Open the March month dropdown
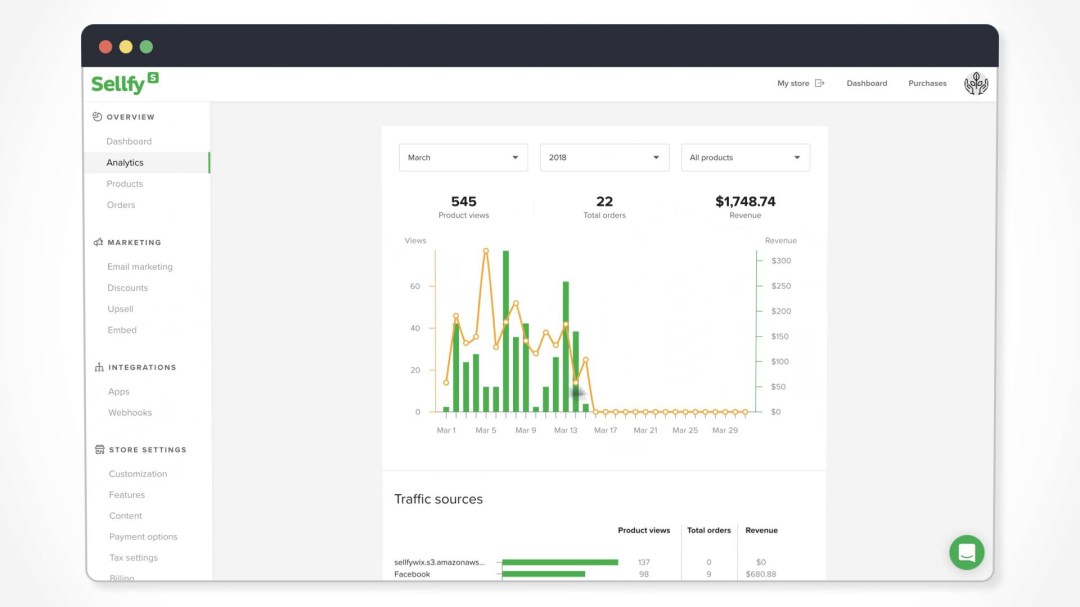Screen dimensions: 1080x607 (x=463, y=158)
